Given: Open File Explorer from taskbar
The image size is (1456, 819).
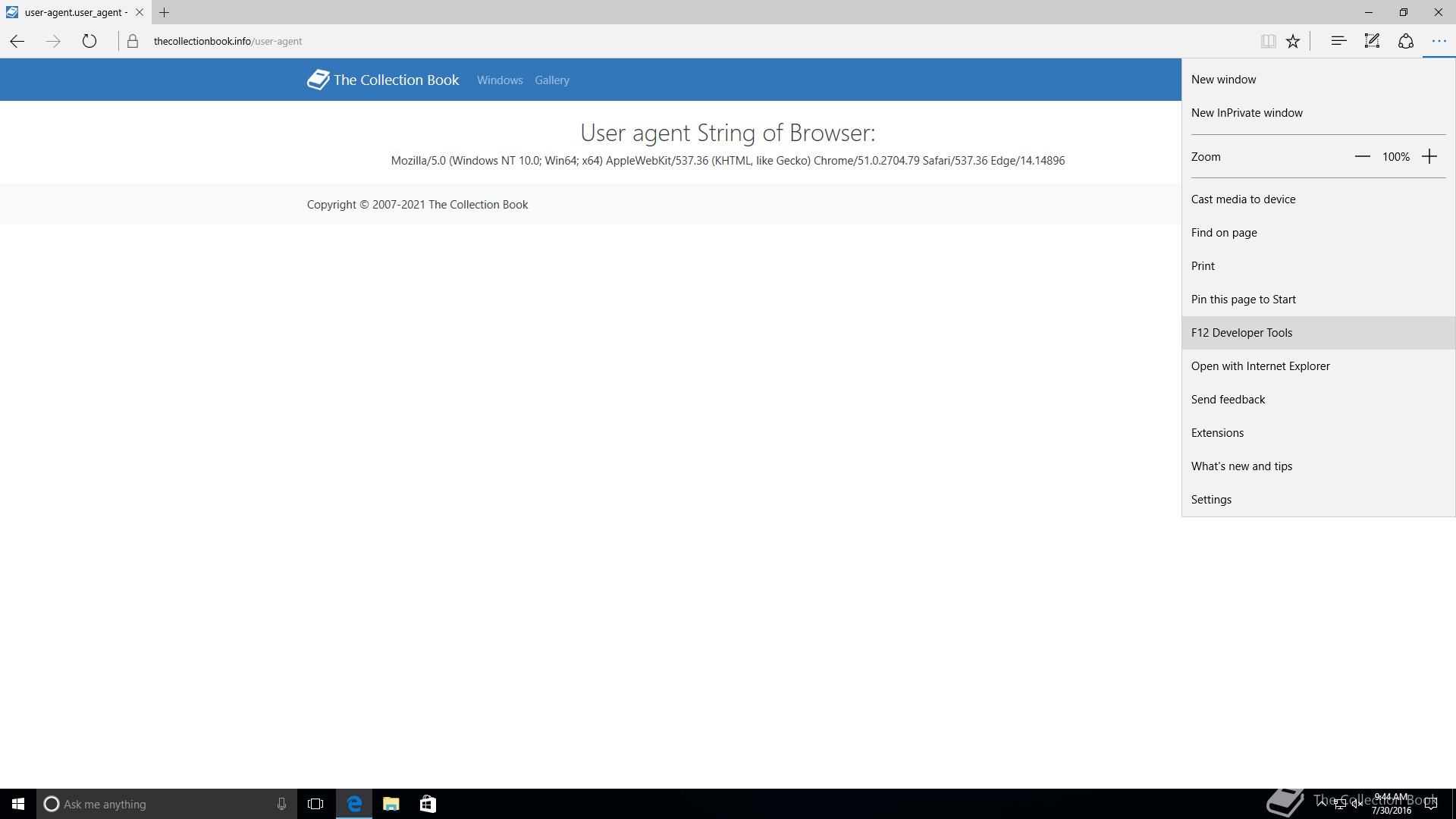Looking at the screenshot, I should (x=391, y=804).
